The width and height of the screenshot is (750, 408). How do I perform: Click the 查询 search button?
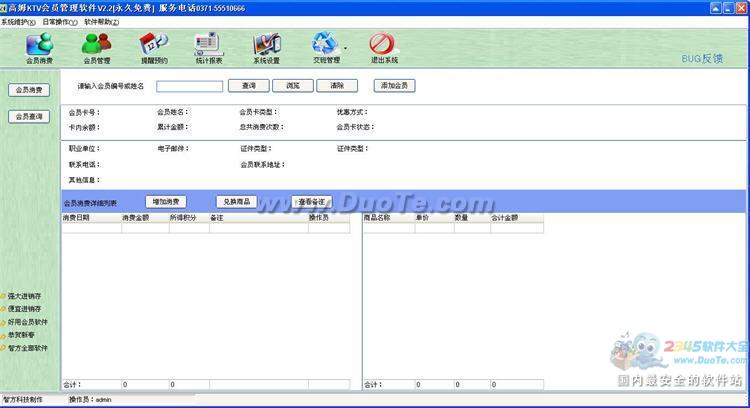(249, 86)
